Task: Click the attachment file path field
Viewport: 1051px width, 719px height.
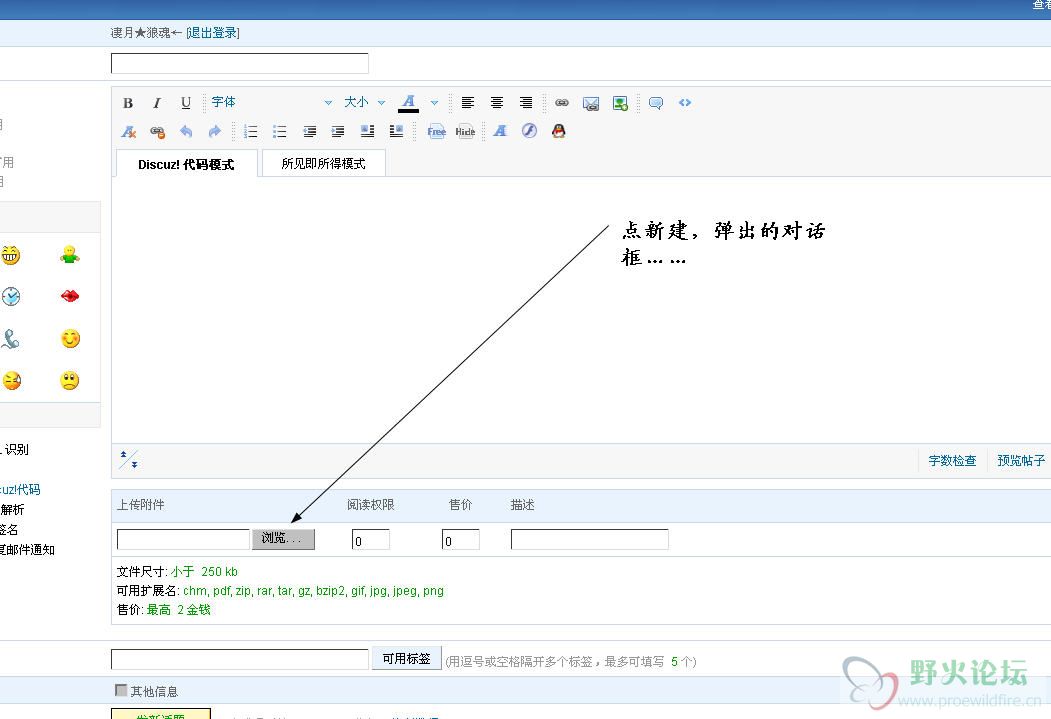Action: 183,539
